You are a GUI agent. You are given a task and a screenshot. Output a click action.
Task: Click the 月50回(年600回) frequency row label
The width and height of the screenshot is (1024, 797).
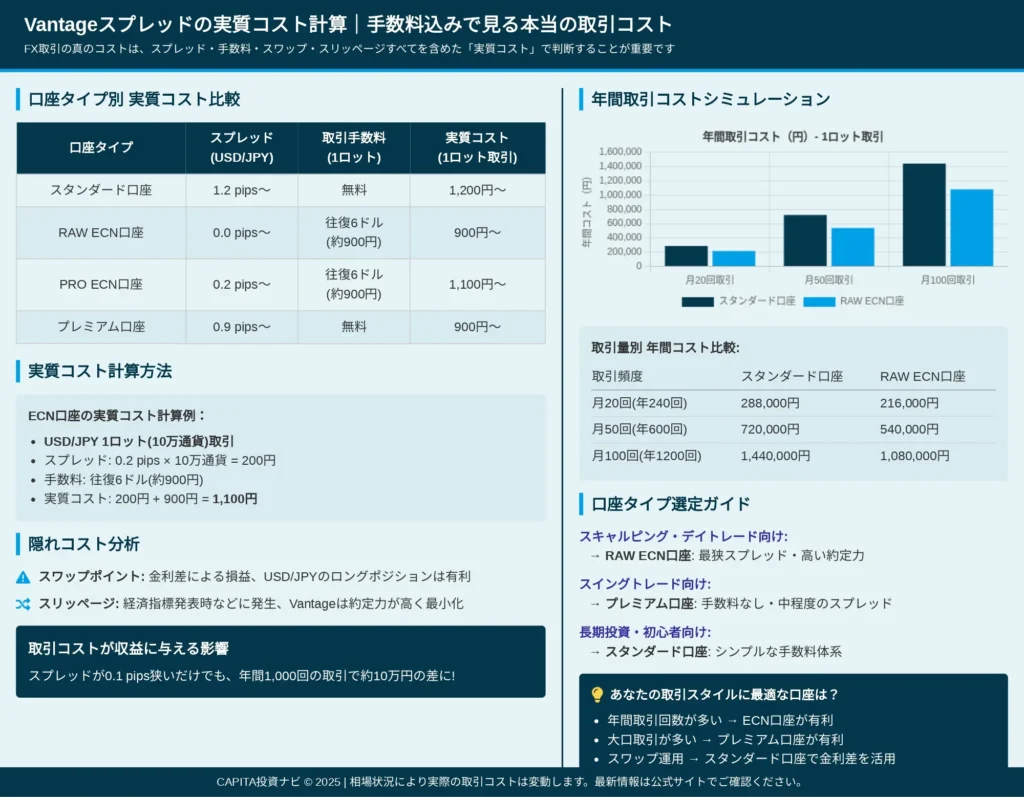(x=639, y=429)
